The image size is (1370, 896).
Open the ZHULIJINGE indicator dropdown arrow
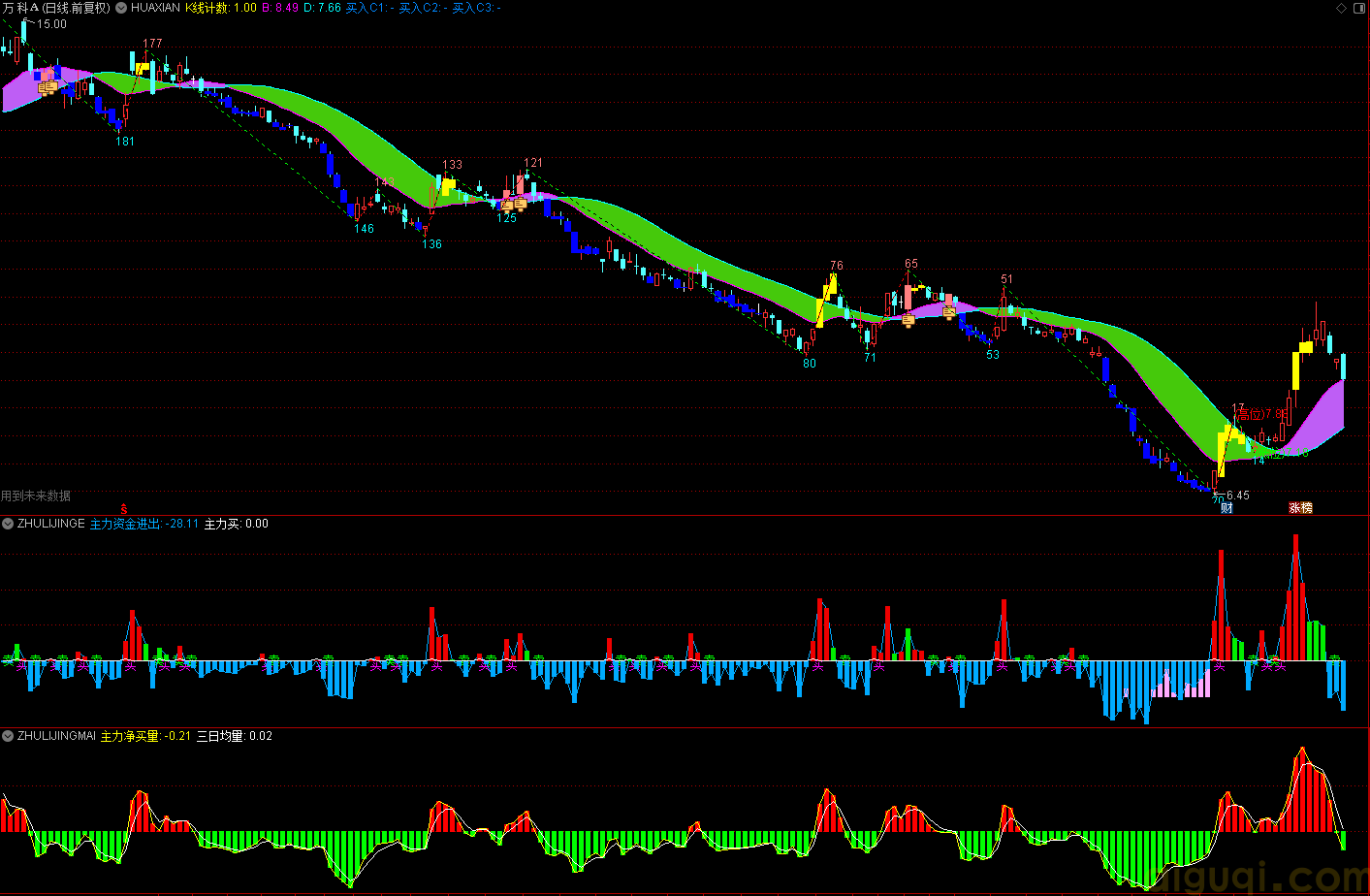pos(8,524)
